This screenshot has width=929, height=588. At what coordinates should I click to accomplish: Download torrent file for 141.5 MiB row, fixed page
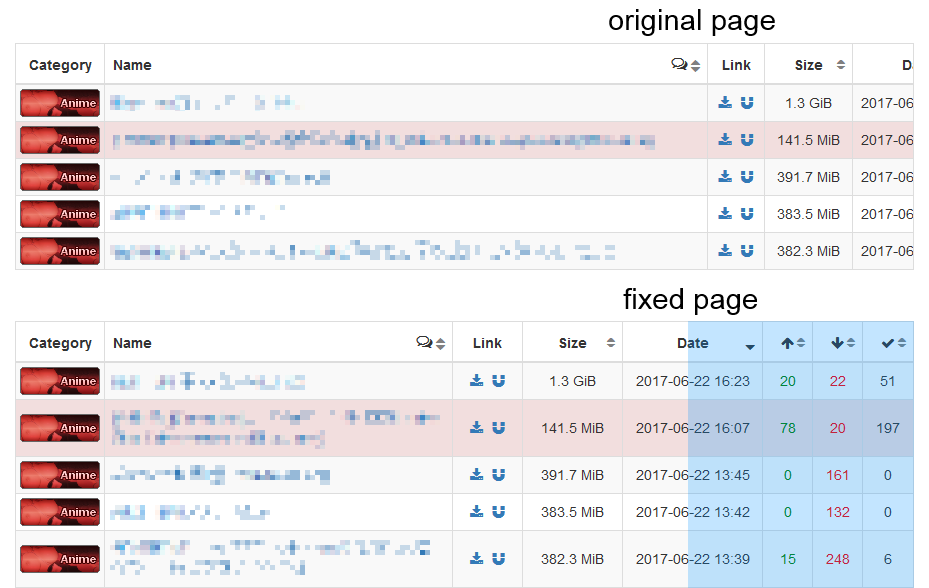[476, 427]
